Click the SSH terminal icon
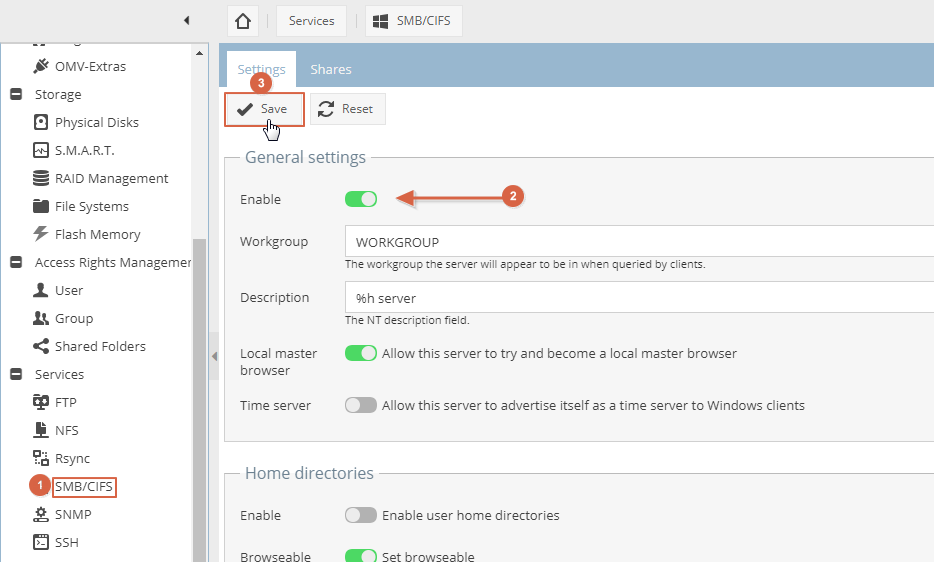Screen dimensions: 934x562 (x=41, y=542)
